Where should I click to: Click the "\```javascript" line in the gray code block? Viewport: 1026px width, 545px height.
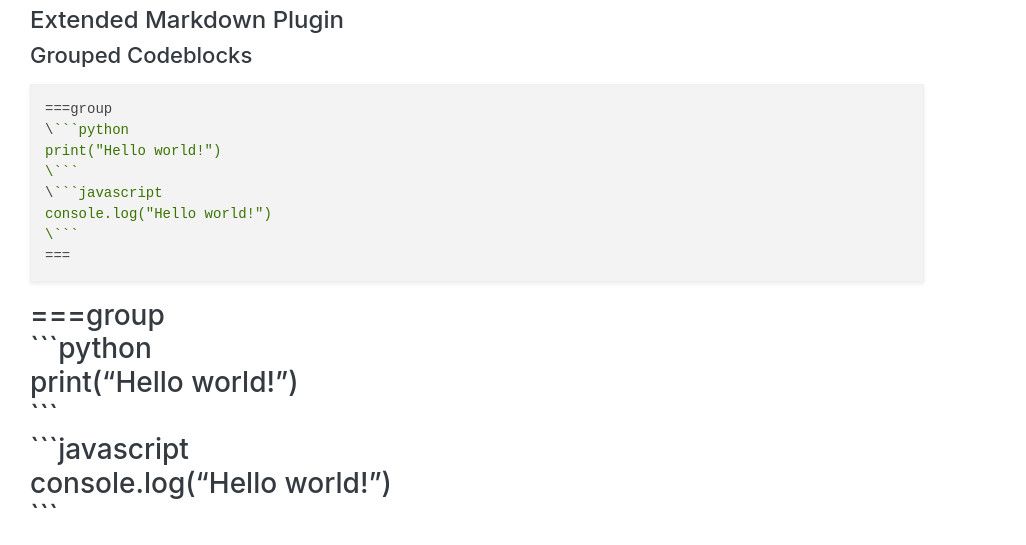point(103,192)
